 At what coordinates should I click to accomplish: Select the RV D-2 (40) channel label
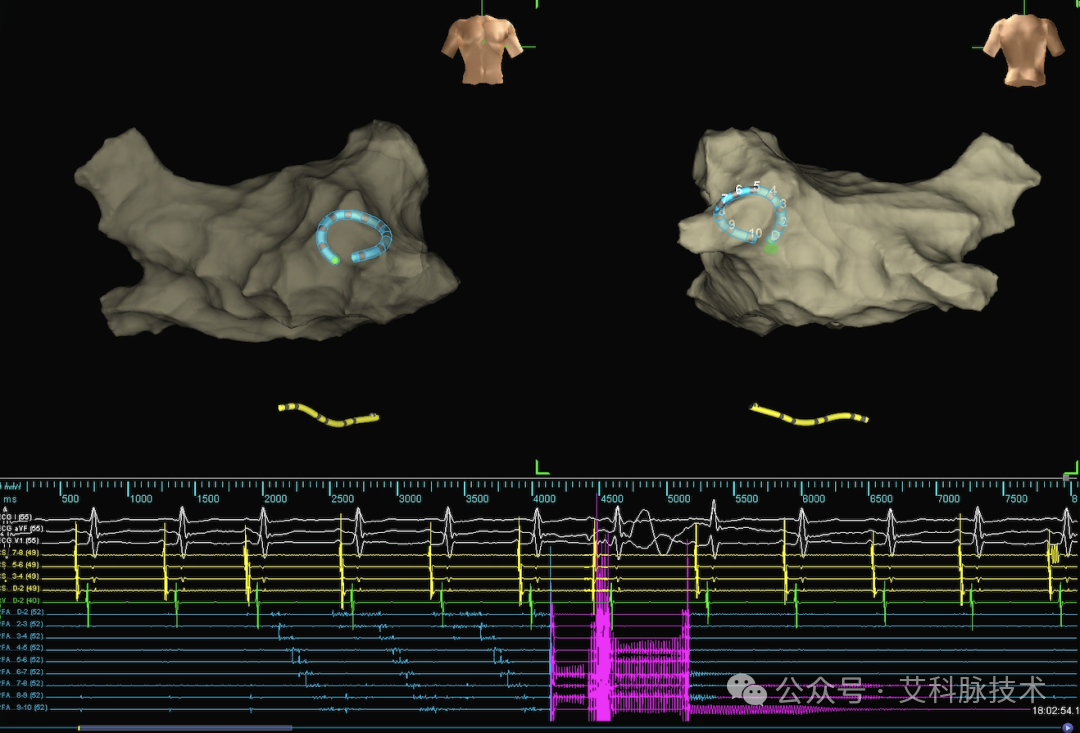pos(20,601)
